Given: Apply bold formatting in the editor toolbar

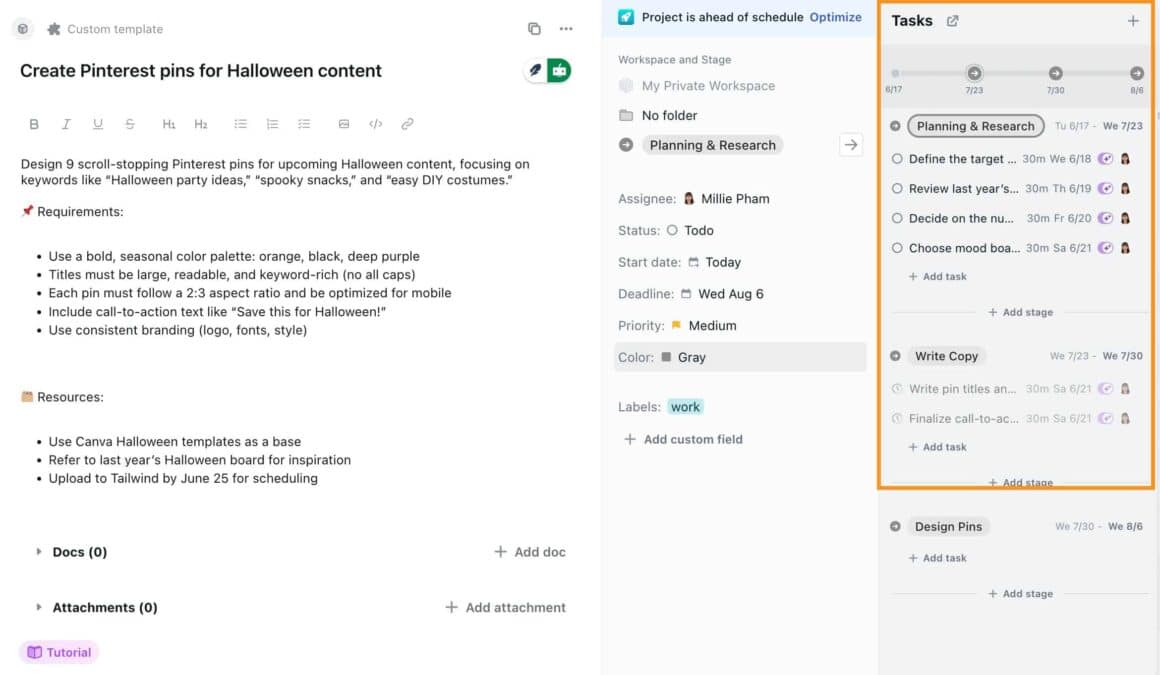Looking at the screenshot, I should (33, 123).
